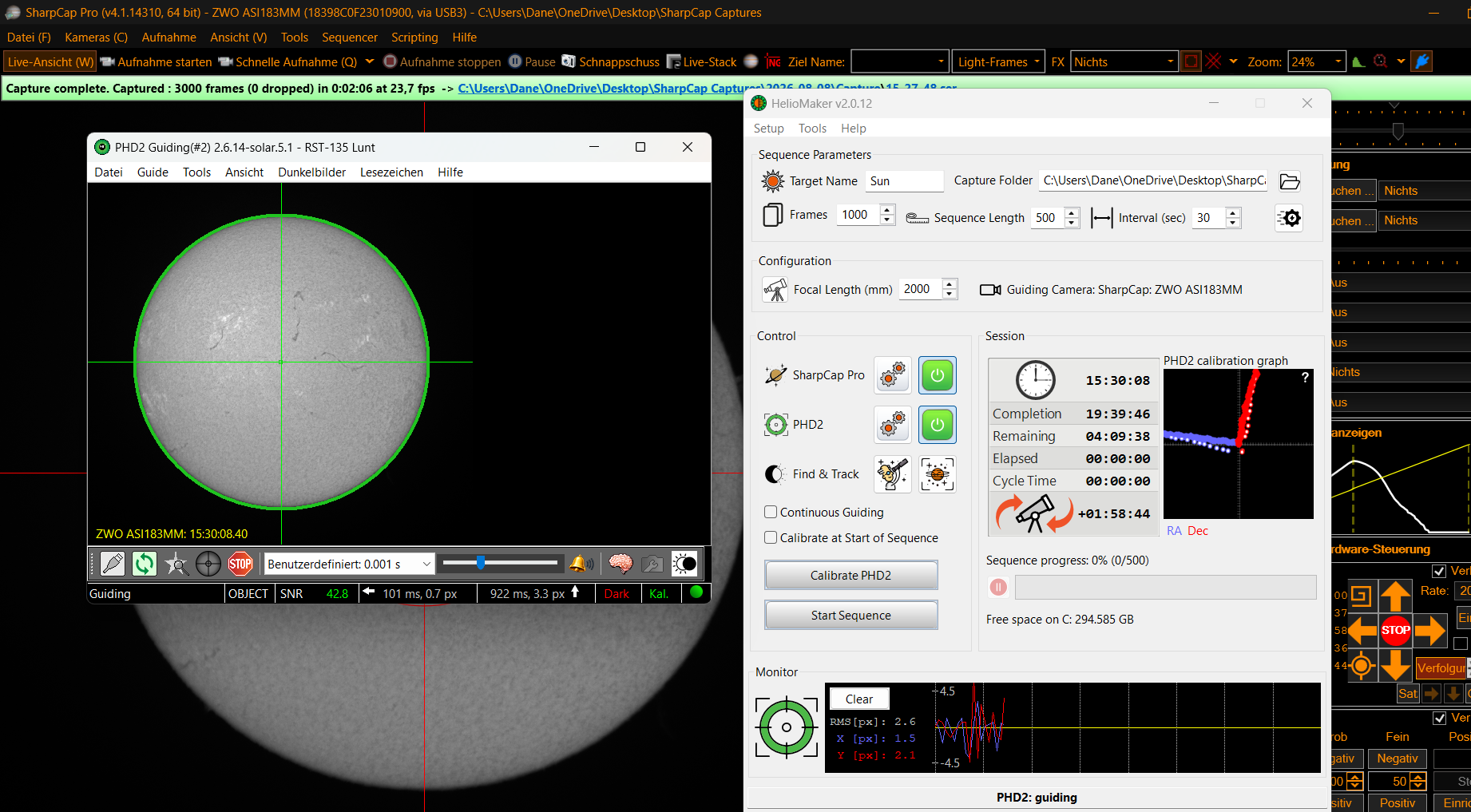Open the FX Nichts dropdown
This screenshot has width=1471, height=812.
click(1124, 61)
